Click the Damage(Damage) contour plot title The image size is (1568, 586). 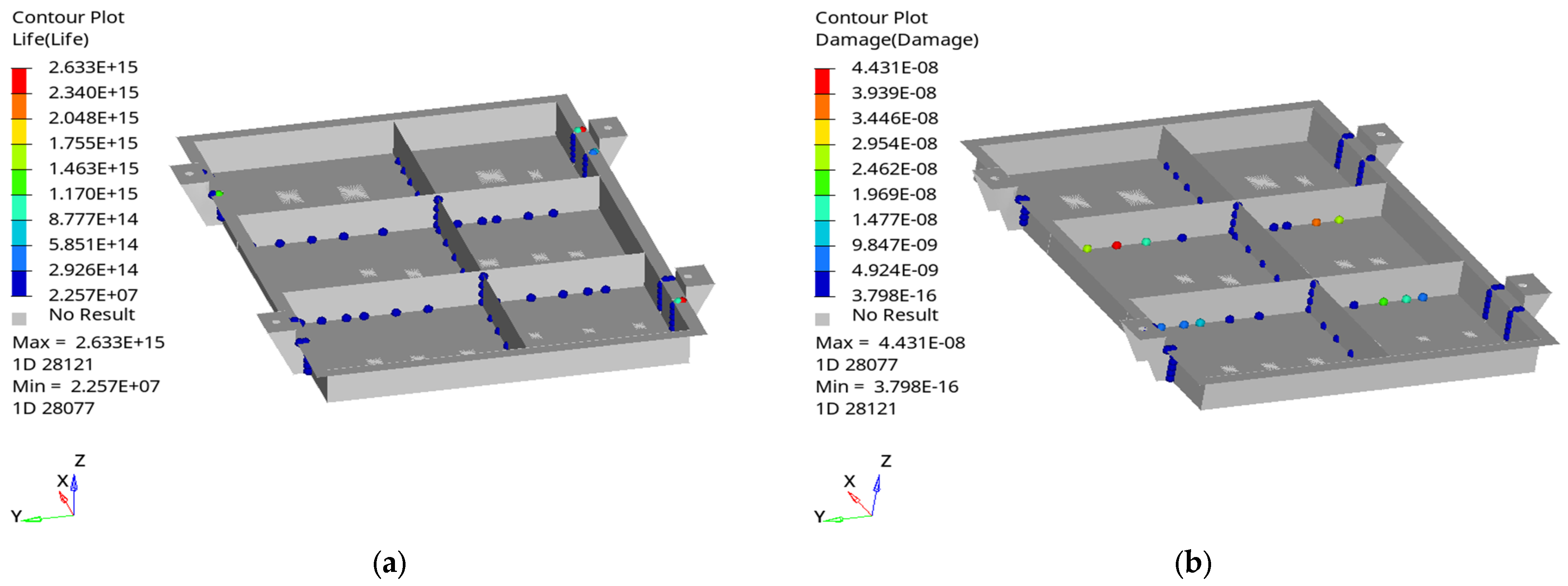(x=896, y=40)
